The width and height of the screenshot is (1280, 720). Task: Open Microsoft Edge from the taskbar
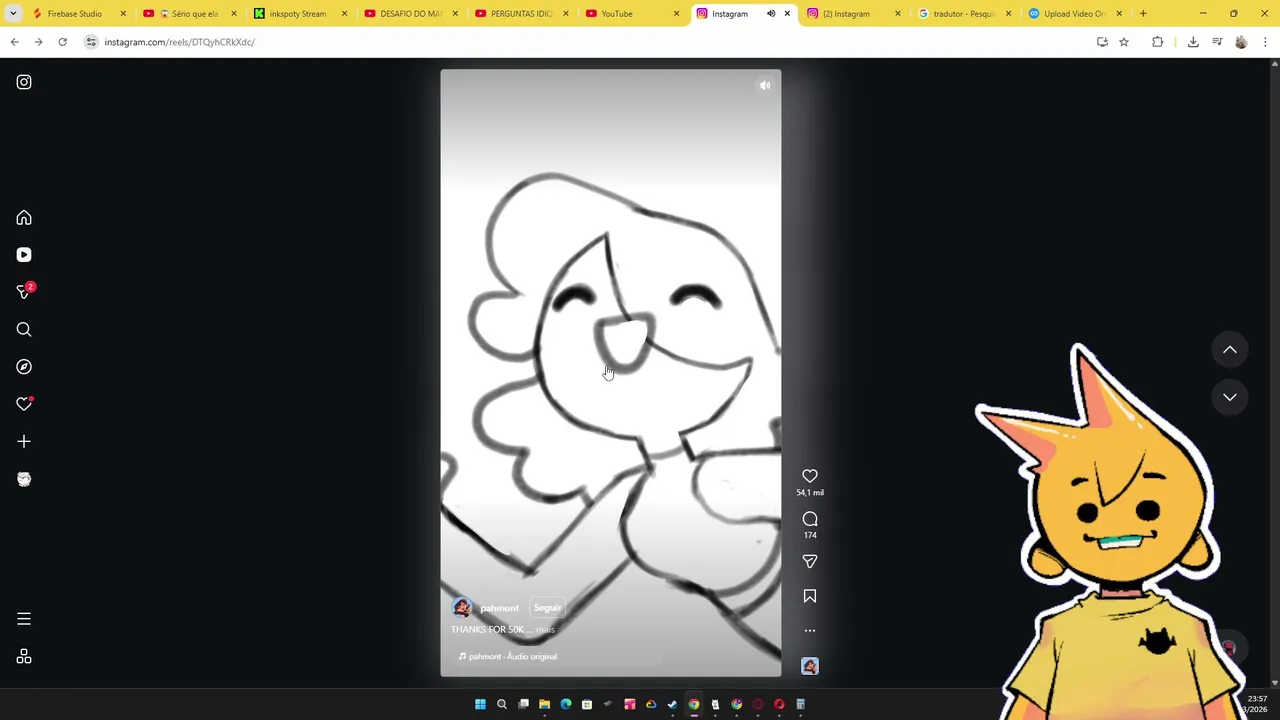click(x=566, y=705)
